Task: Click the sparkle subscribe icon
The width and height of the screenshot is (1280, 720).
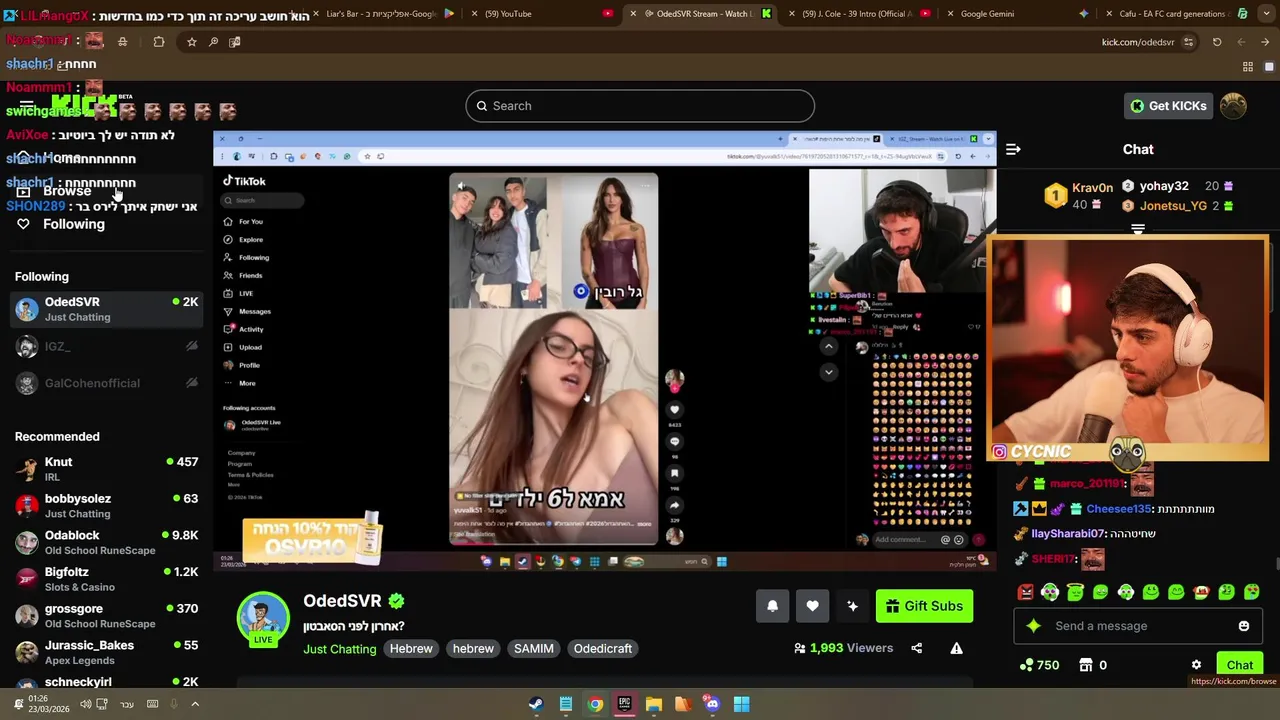Action: coord(852,606)
